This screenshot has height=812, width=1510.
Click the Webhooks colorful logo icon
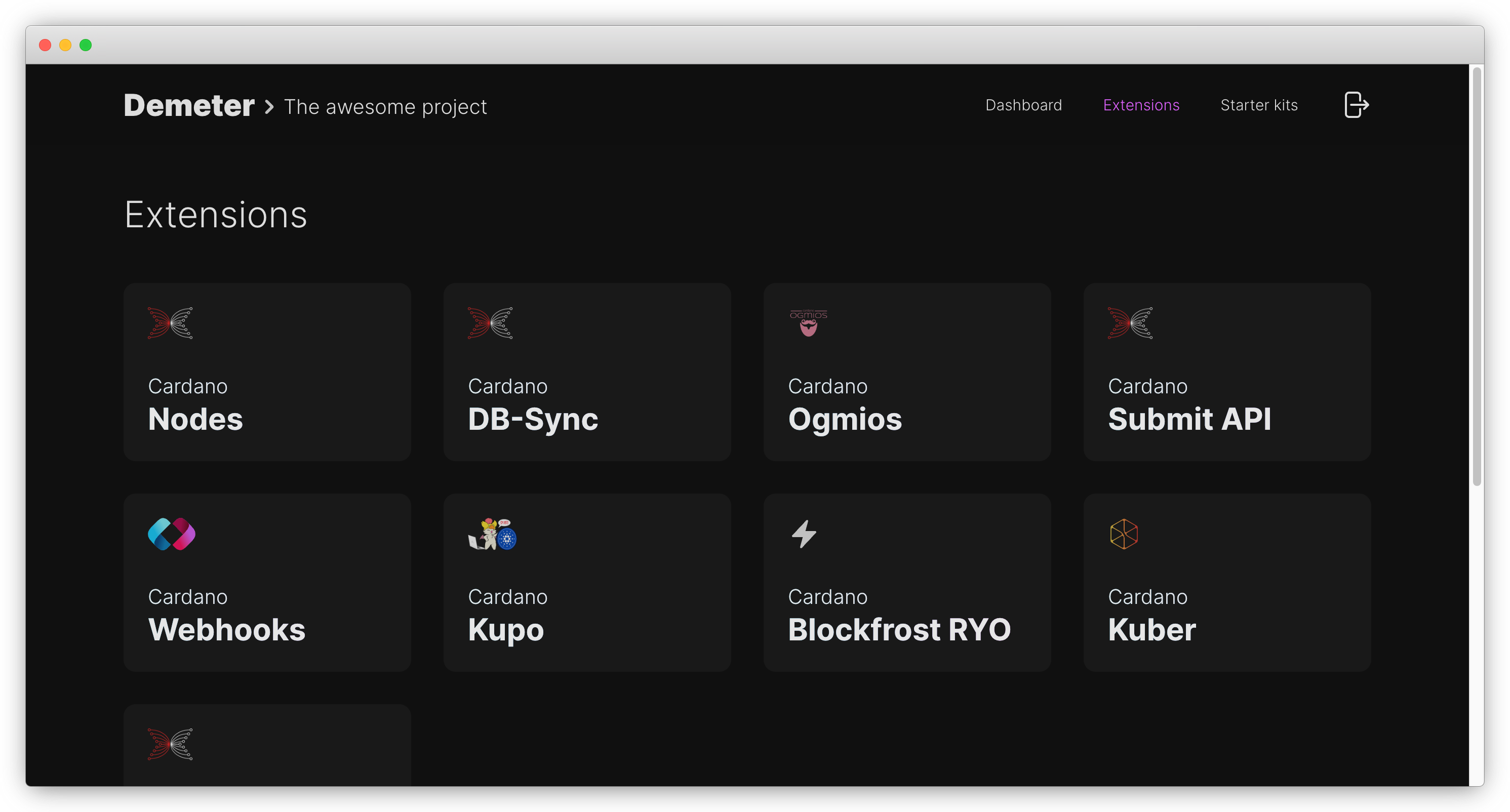pos(171,534)
